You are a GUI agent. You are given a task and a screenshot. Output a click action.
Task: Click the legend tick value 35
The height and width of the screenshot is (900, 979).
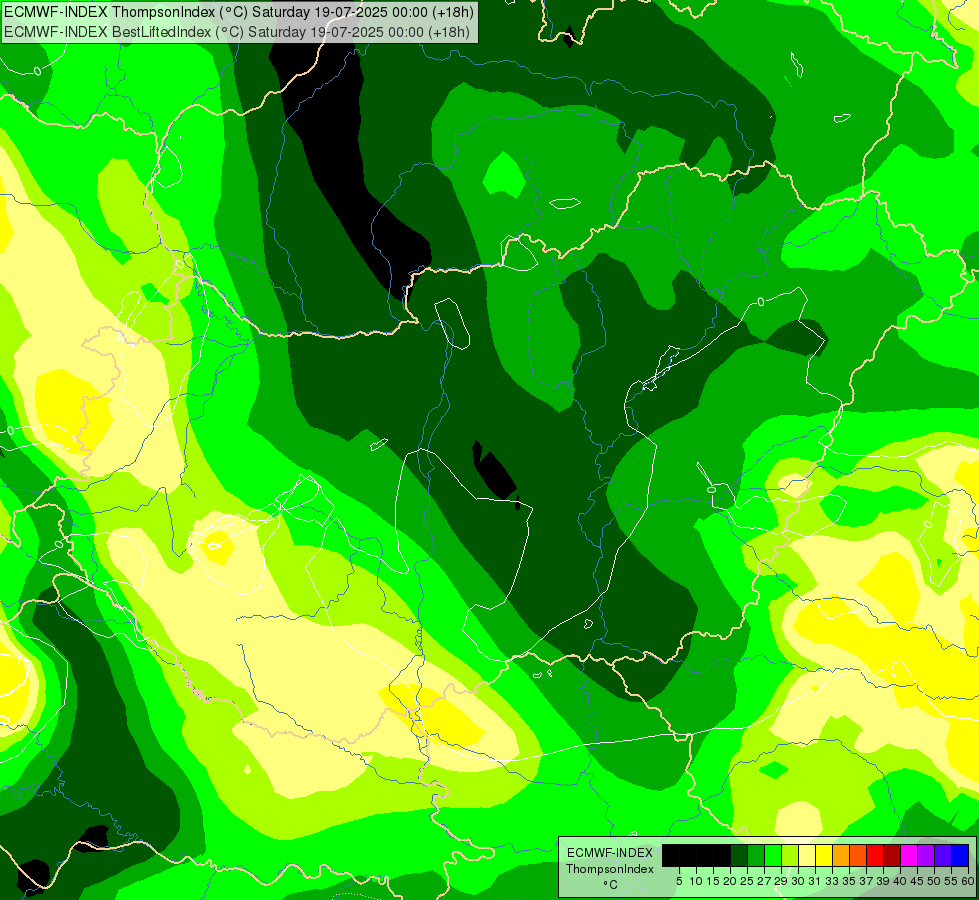[x=849, y=881]
